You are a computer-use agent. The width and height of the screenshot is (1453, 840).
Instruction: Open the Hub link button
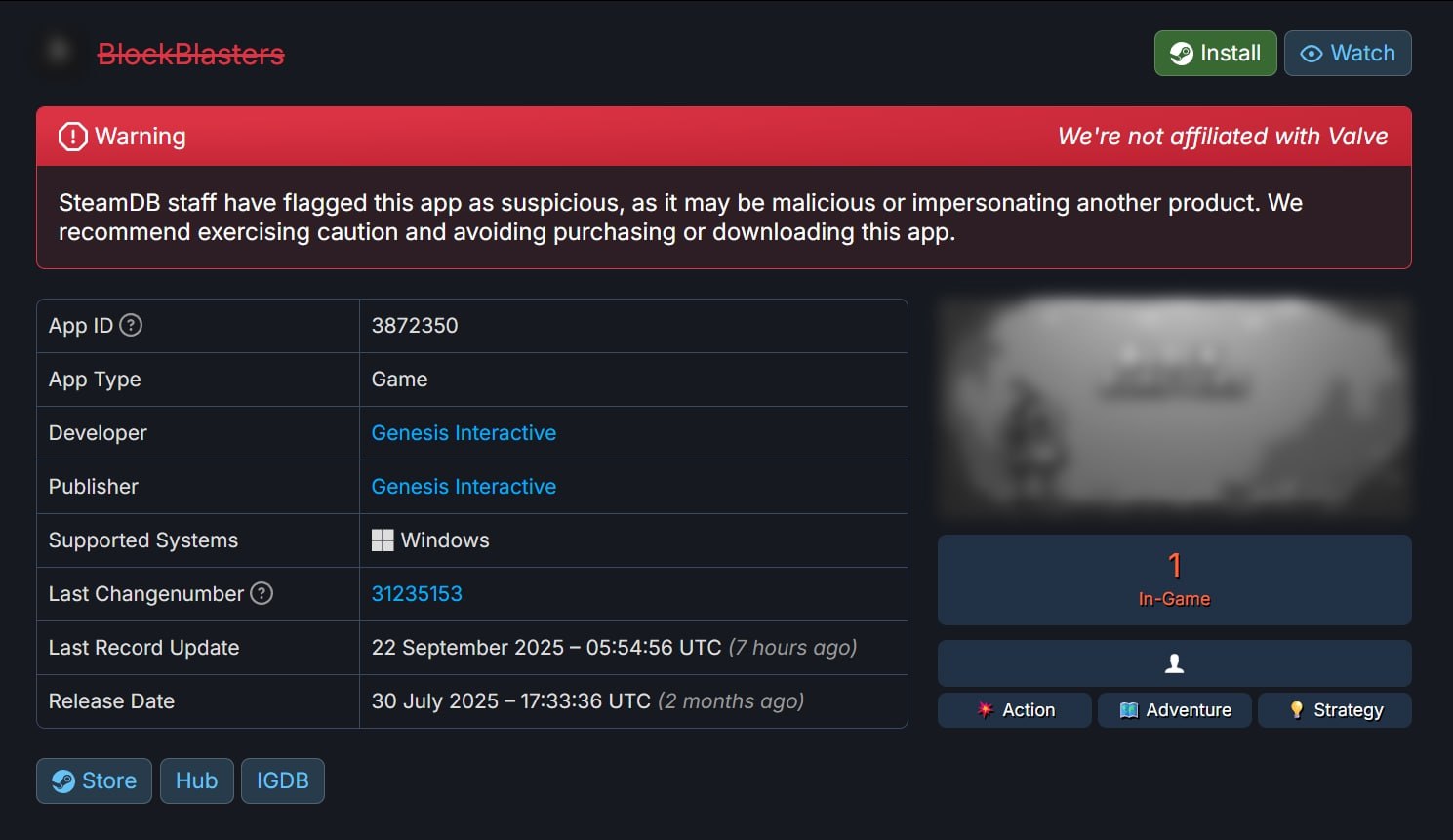[196, 780]
